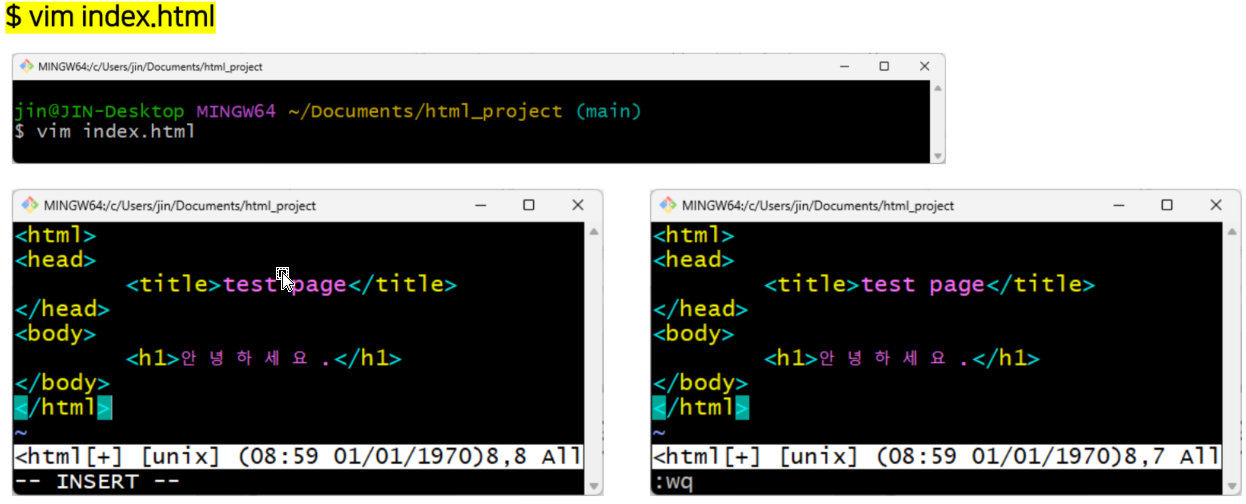
Task: Maximize the right vim window
Action: point(1167,205)
